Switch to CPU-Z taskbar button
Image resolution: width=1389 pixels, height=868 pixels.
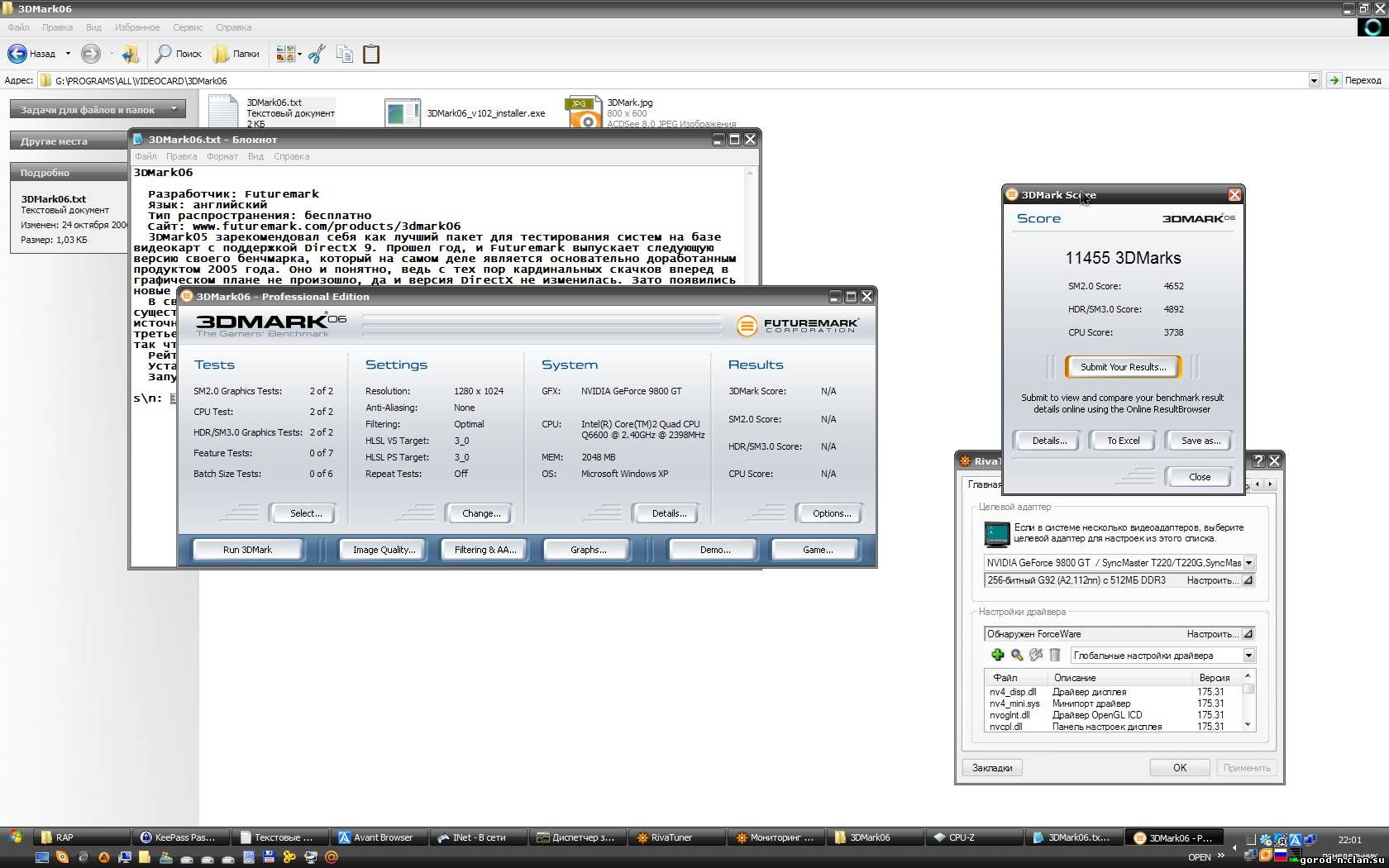973,837
